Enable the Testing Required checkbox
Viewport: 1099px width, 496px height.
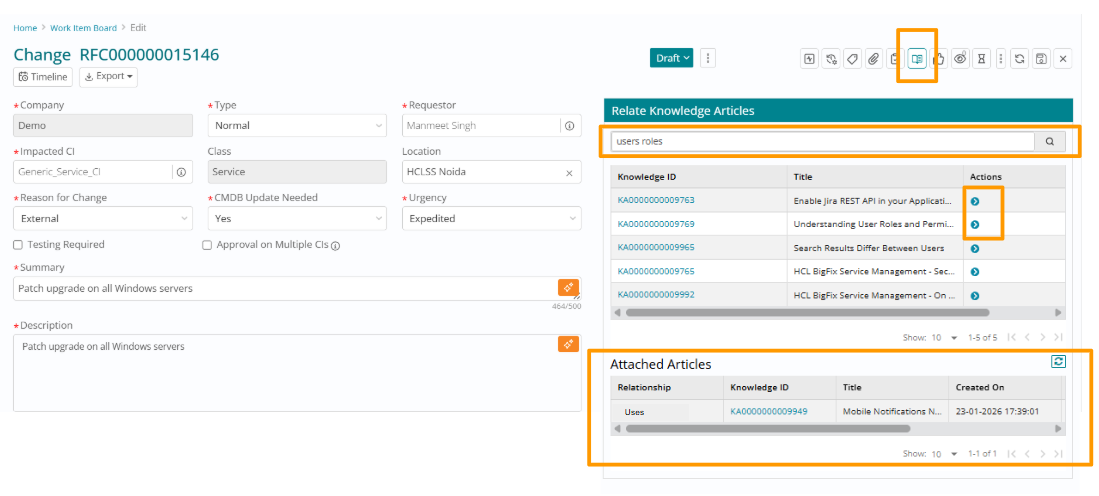pos(19,245)
